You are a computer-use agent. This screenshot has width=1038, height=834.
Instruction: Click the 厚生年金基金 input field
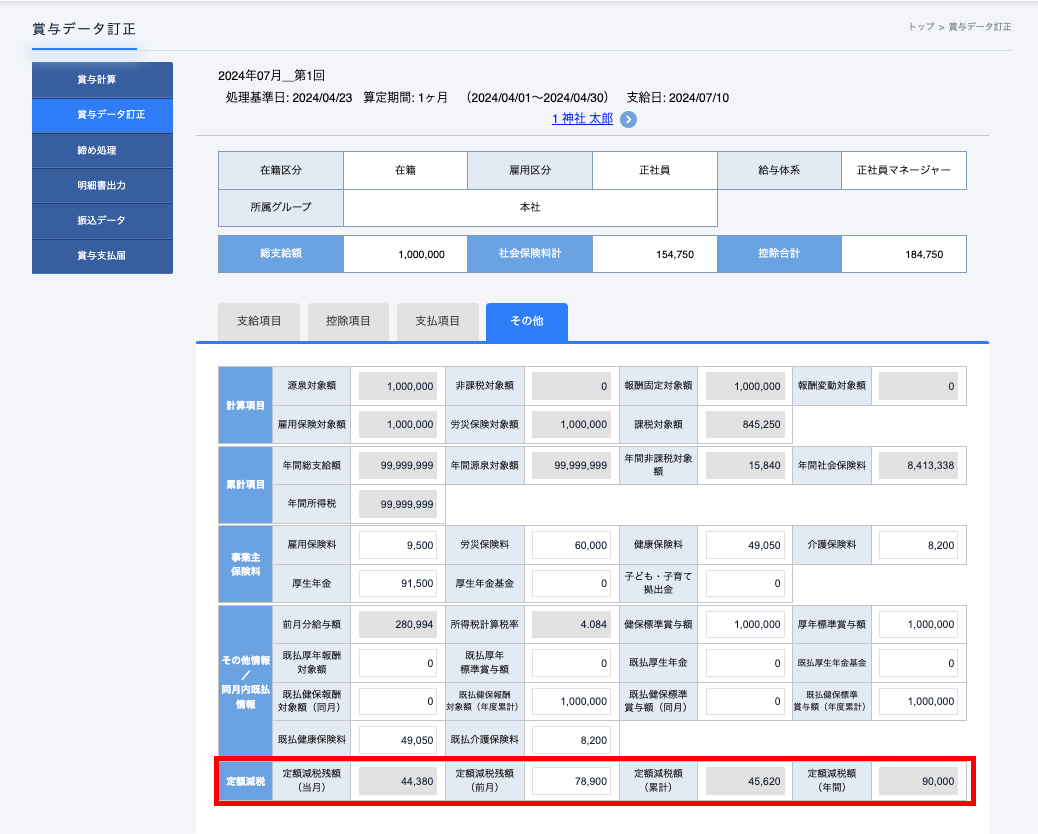tap(571, 583)
